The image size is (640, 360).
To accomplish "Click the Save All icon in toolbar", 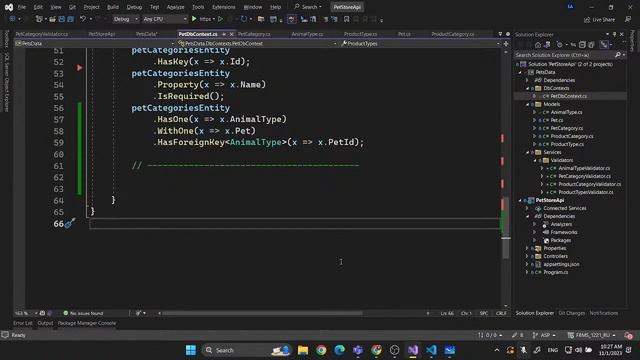I will (x=71, y=19).
